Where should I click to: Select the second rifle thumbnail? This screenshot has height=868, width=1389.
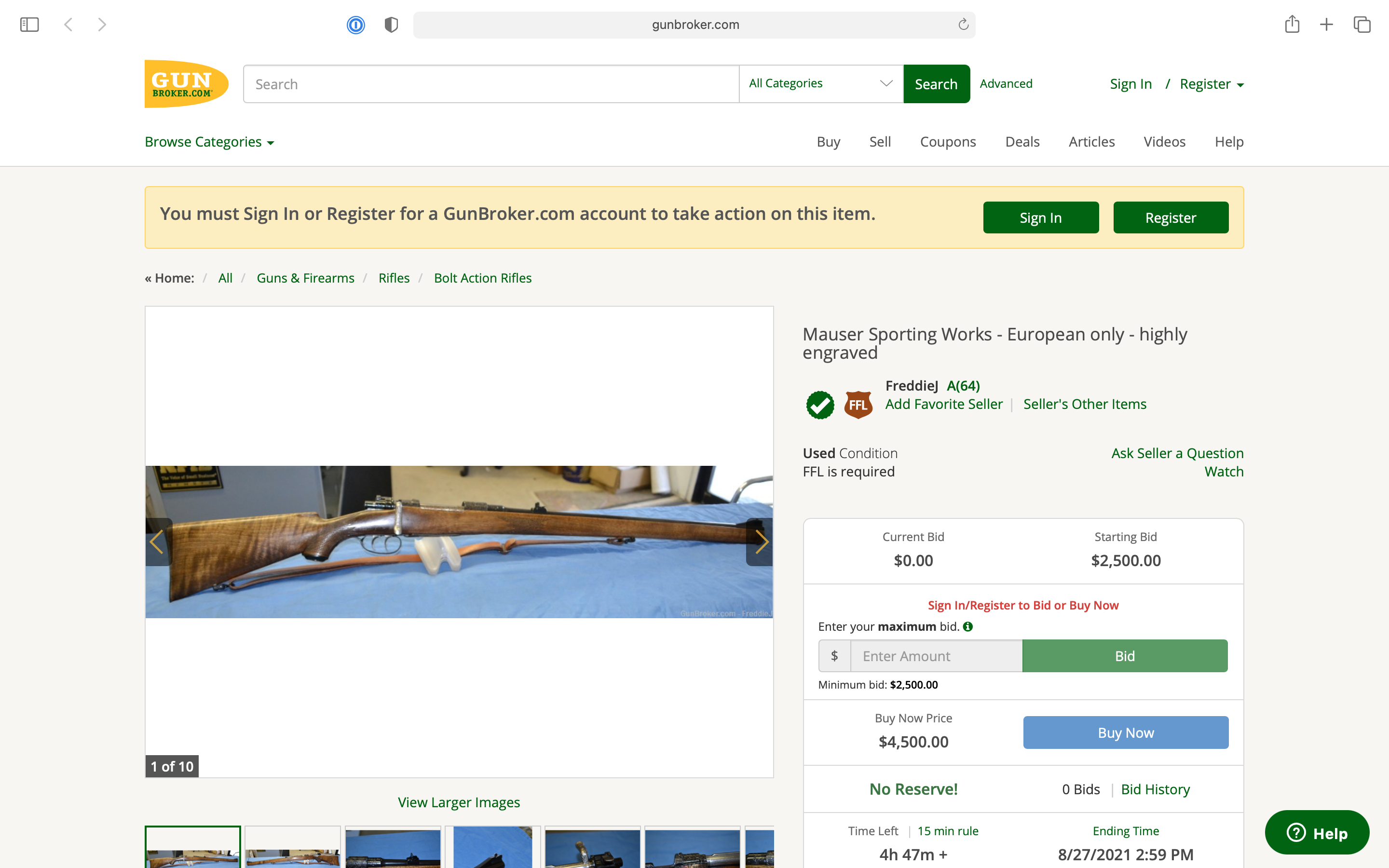pyautogui.click(x=293, y=847)
